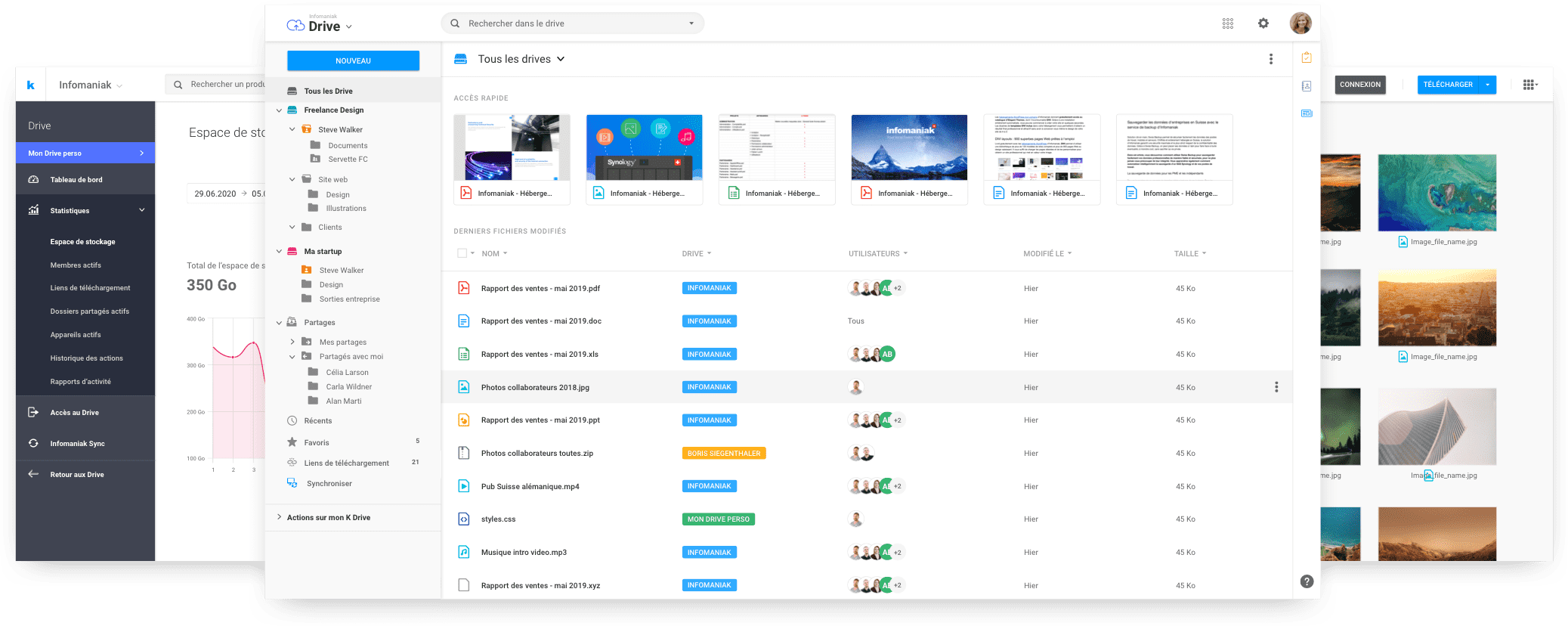1568x626 pixels.
Task: Open three-dot menu for Photos collaborateurs 2018.jpg
Action: [1276, 387]
